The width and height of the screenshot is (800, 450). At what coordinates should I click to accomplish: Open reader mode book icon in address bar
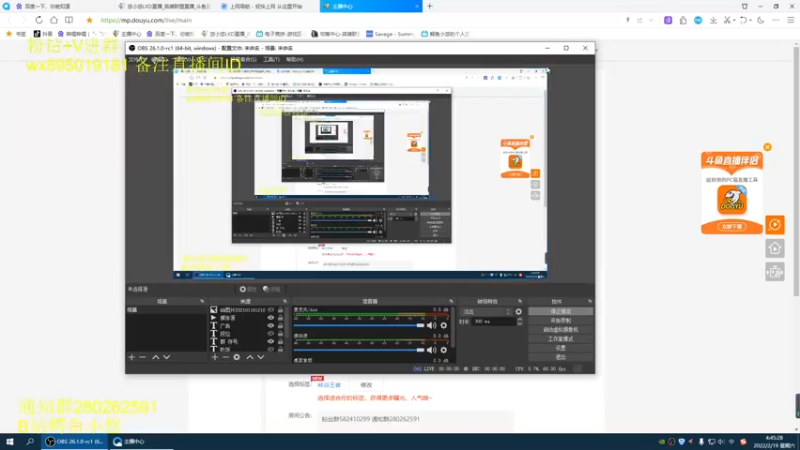[69, 20]
